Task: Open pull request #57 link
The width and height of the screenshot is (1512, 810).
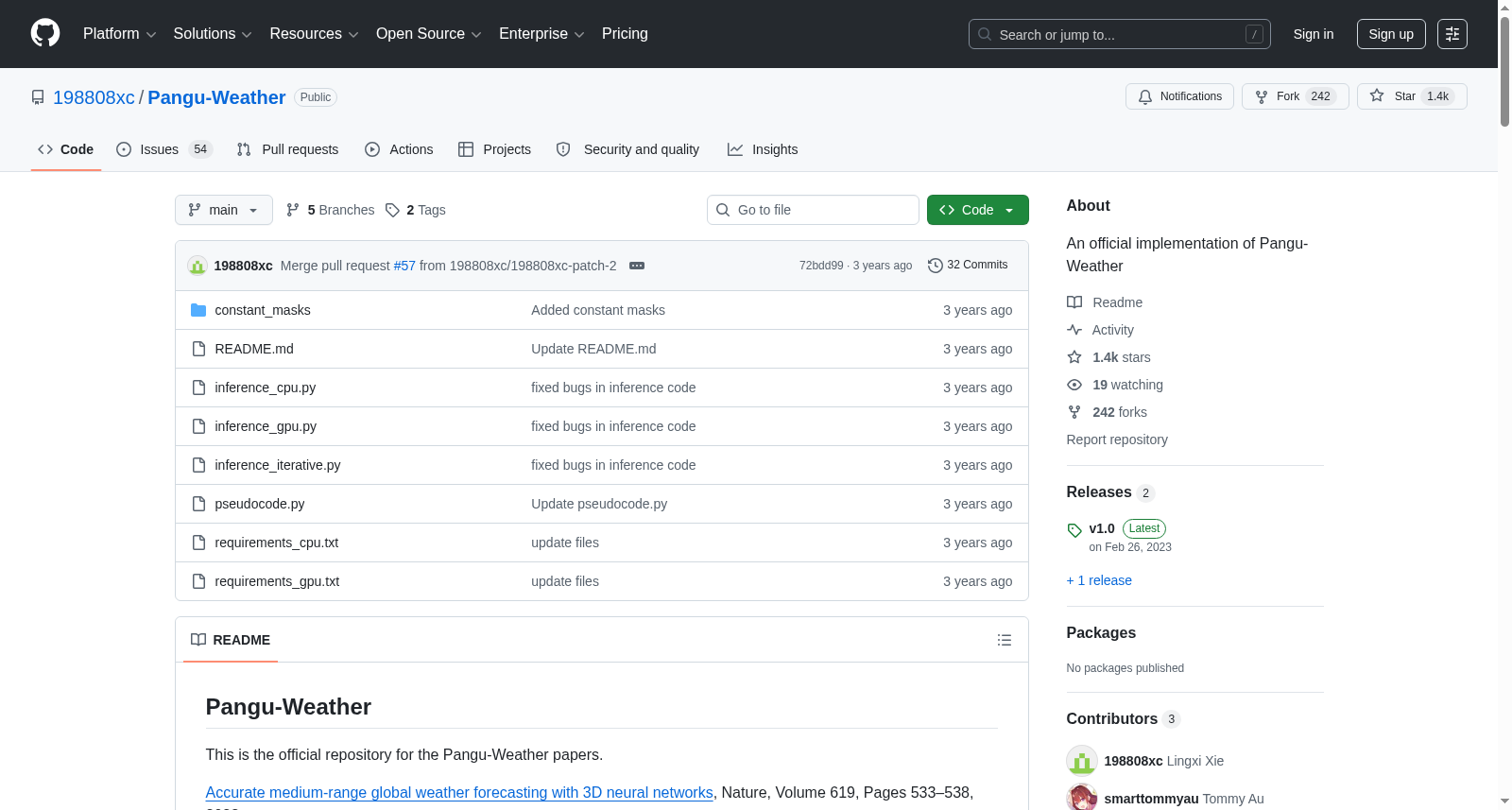Action: point(404,266)
